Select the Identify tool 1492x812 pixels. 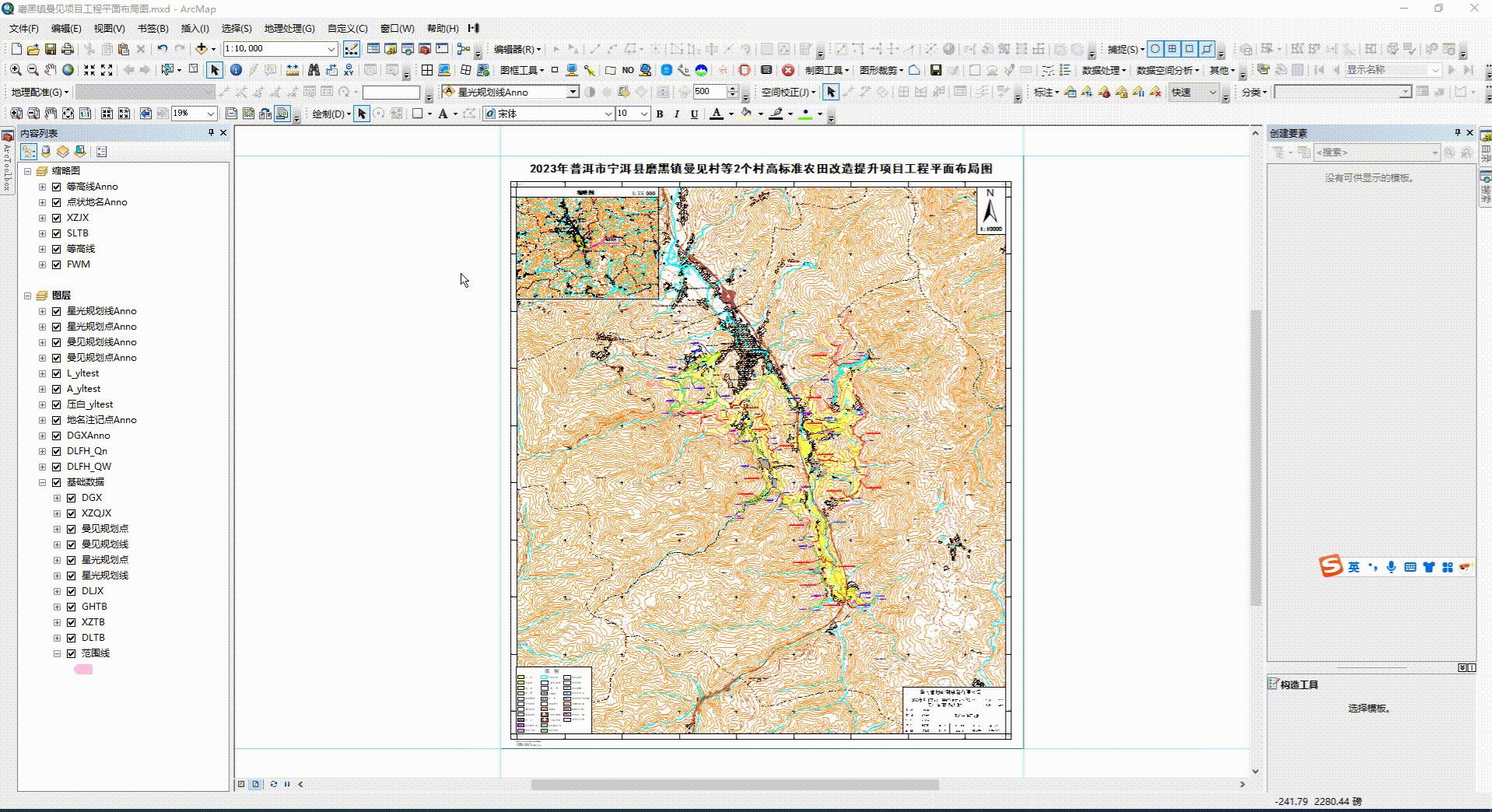coord(236,69)
